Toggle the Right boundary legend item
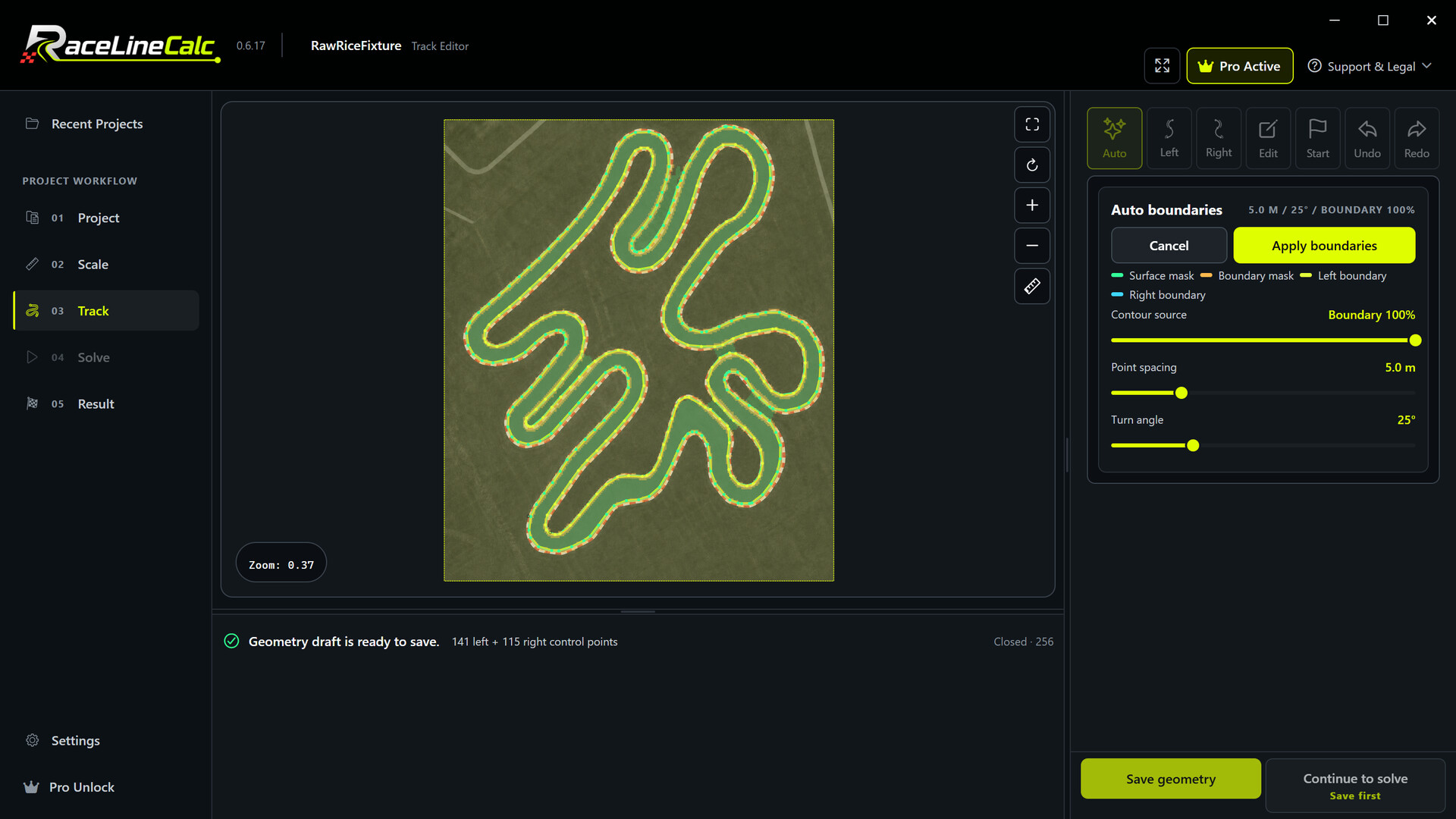The image size is (1456, 819). coord(1158,295)
